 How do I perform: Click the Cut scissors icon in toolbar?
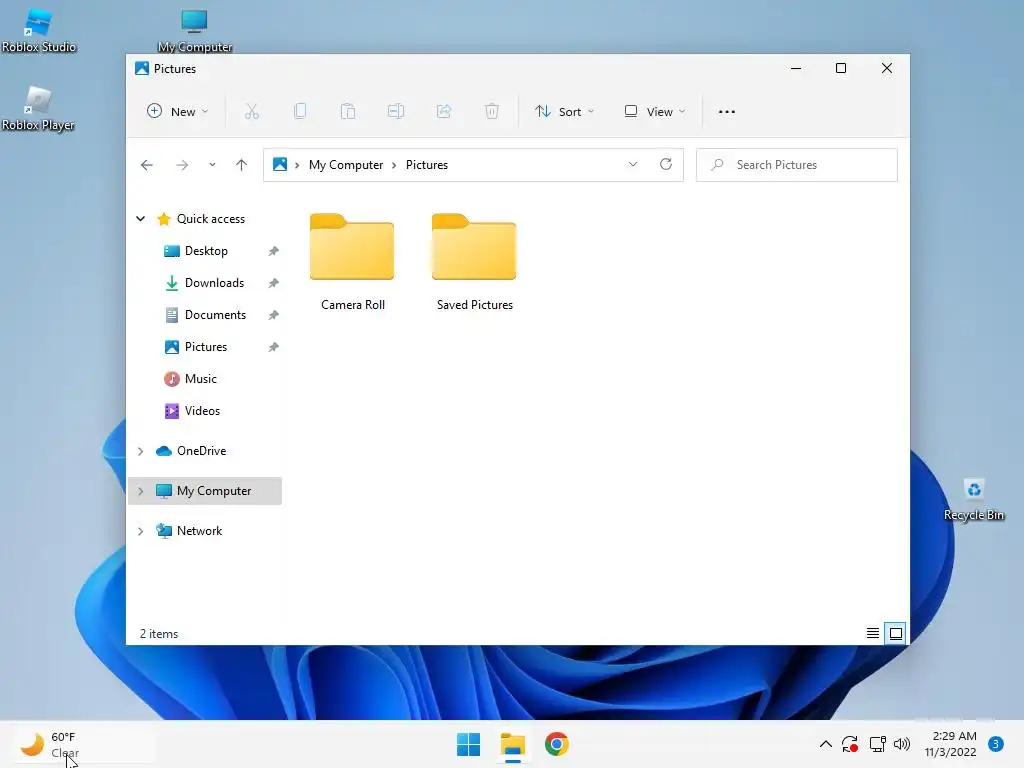[x=251, y=112]
